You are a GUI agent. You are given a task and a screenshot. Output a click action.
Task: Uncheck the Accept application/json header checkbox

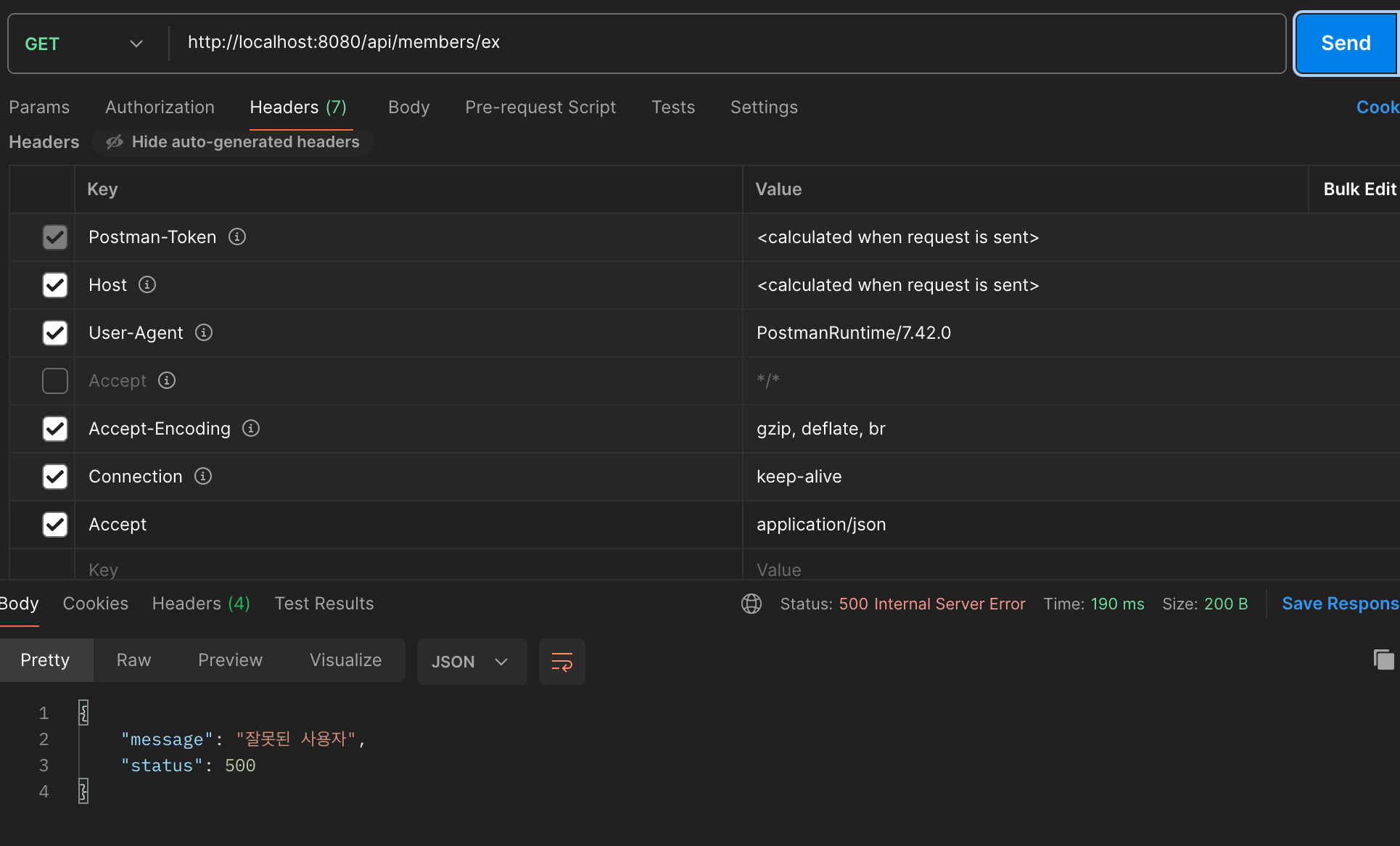[55, 525]
